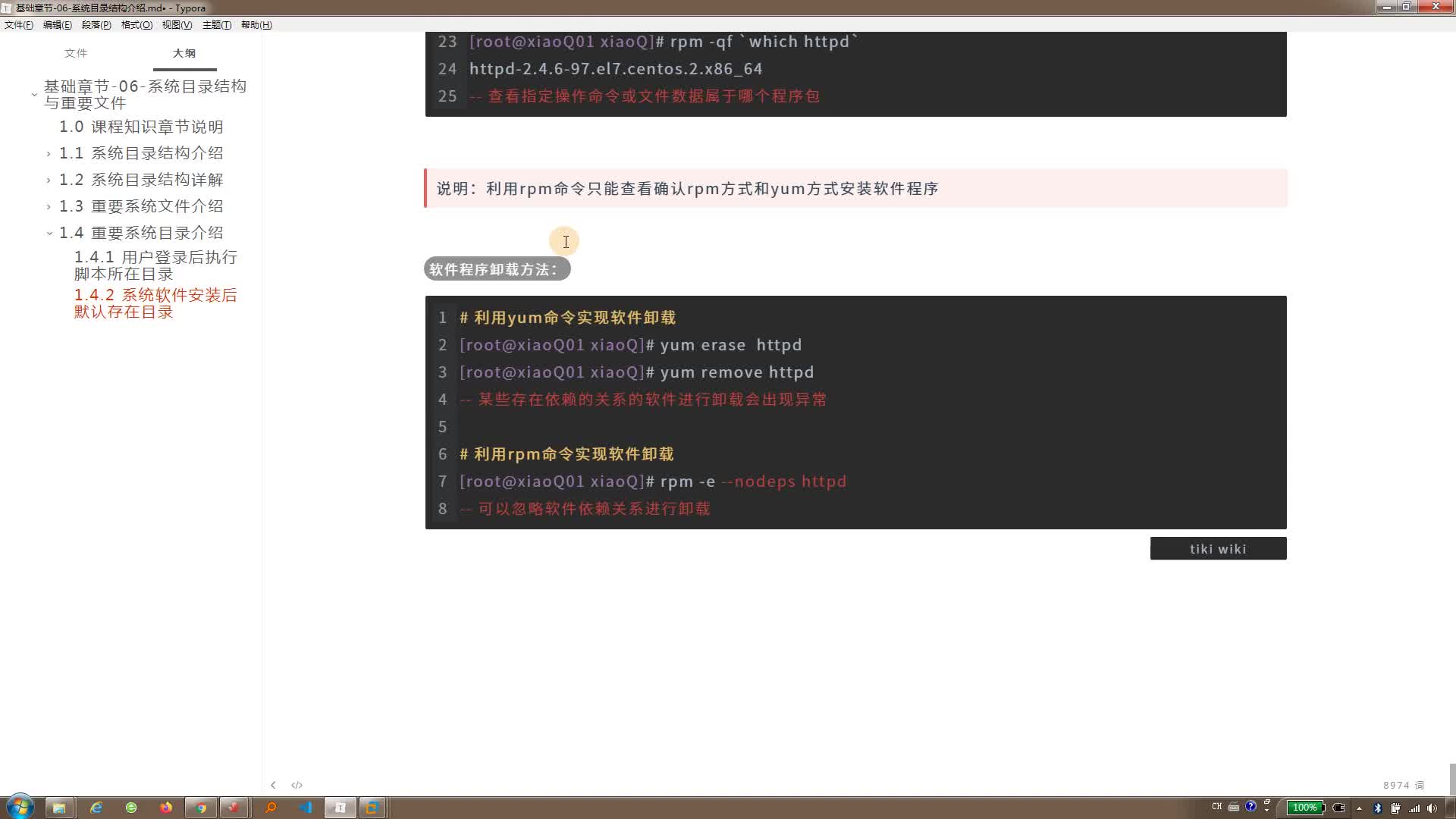The image size is (1456, 819).
Task: Collapse the root outline heading 基础章节-06
Action: pyautogui.click(x=34, y=95)
